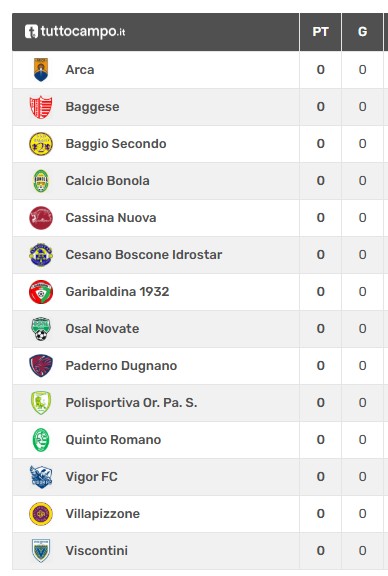This screenshot has height=576, width=388.
Task: Open the Osal Novate soccer-ball crest
Action: point(41,329)
